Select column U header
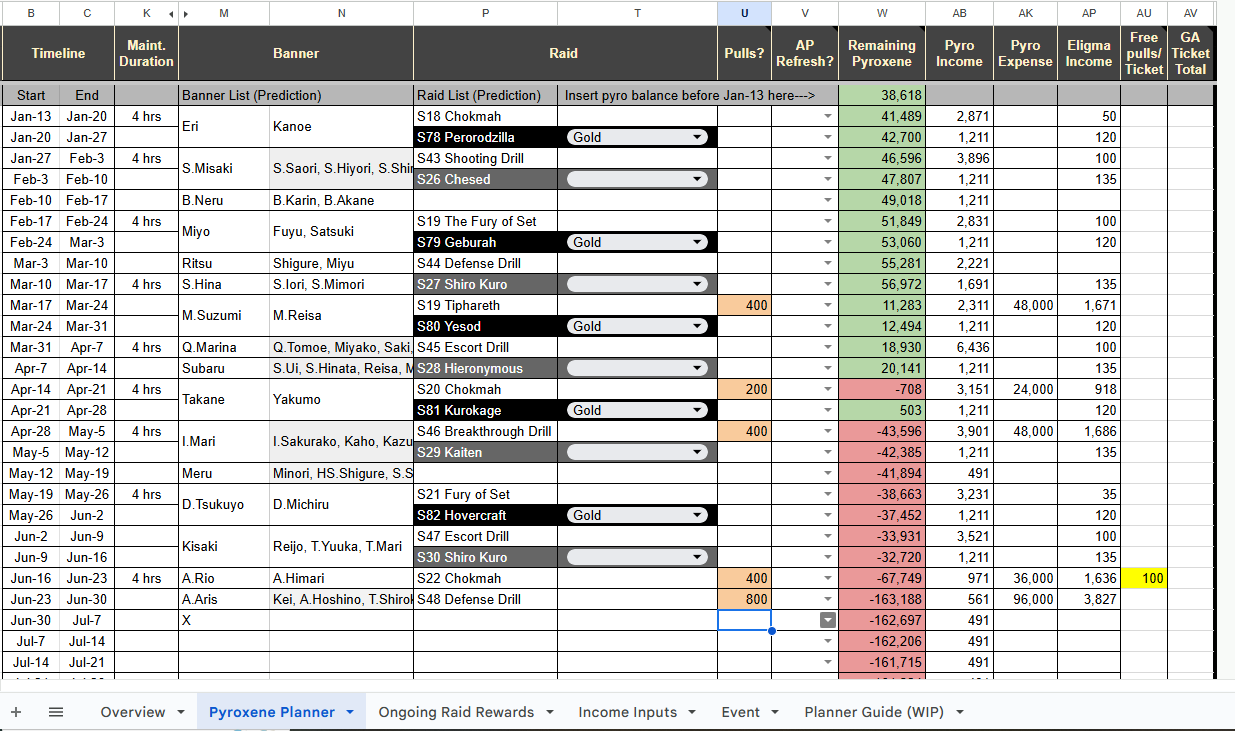Viewport: 1235px width, 731px height. 744,13
